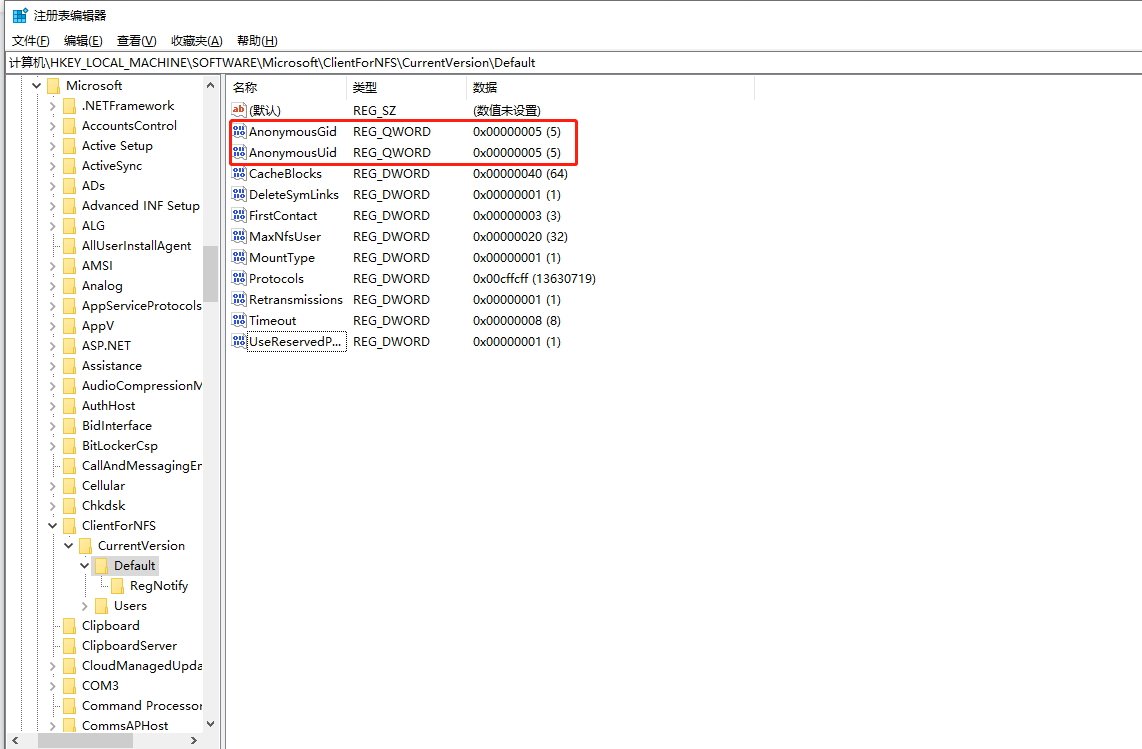Click the AnonymousGid binary value icon
Screen dimensions: 1142x749
pyautogui.click(x=239, y=131)
